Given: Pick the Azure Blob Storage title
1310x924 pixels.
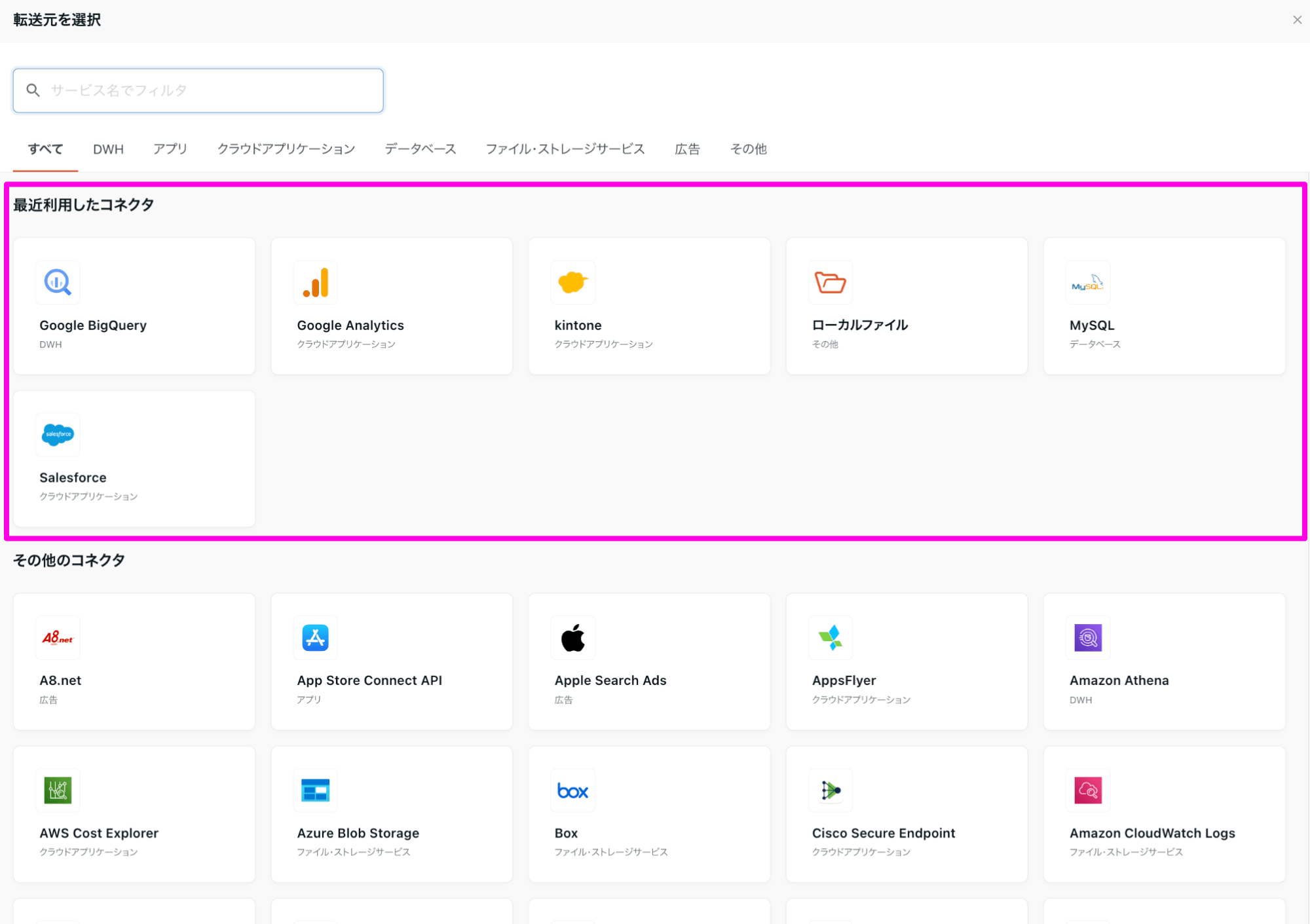Looking at the screenshot, I should [358, 833].
